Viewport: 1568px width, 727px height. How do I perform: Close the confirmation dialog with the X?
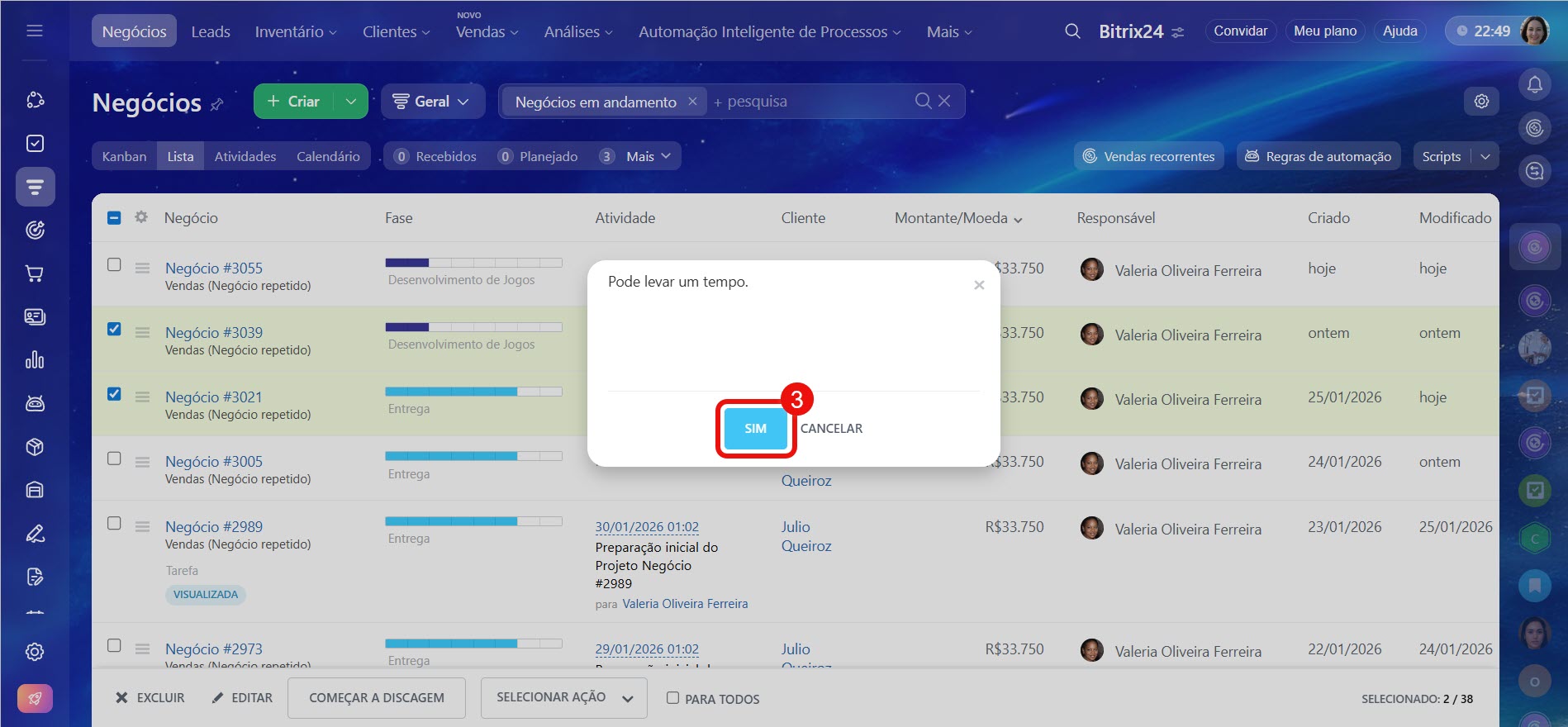click(x=979, y=285)
